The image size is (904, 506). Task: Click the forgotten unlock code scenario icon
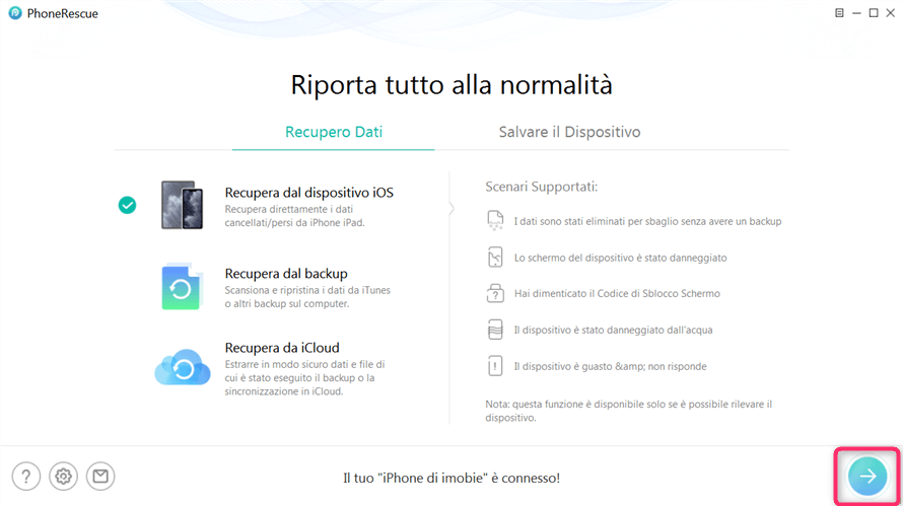(495, 294)
